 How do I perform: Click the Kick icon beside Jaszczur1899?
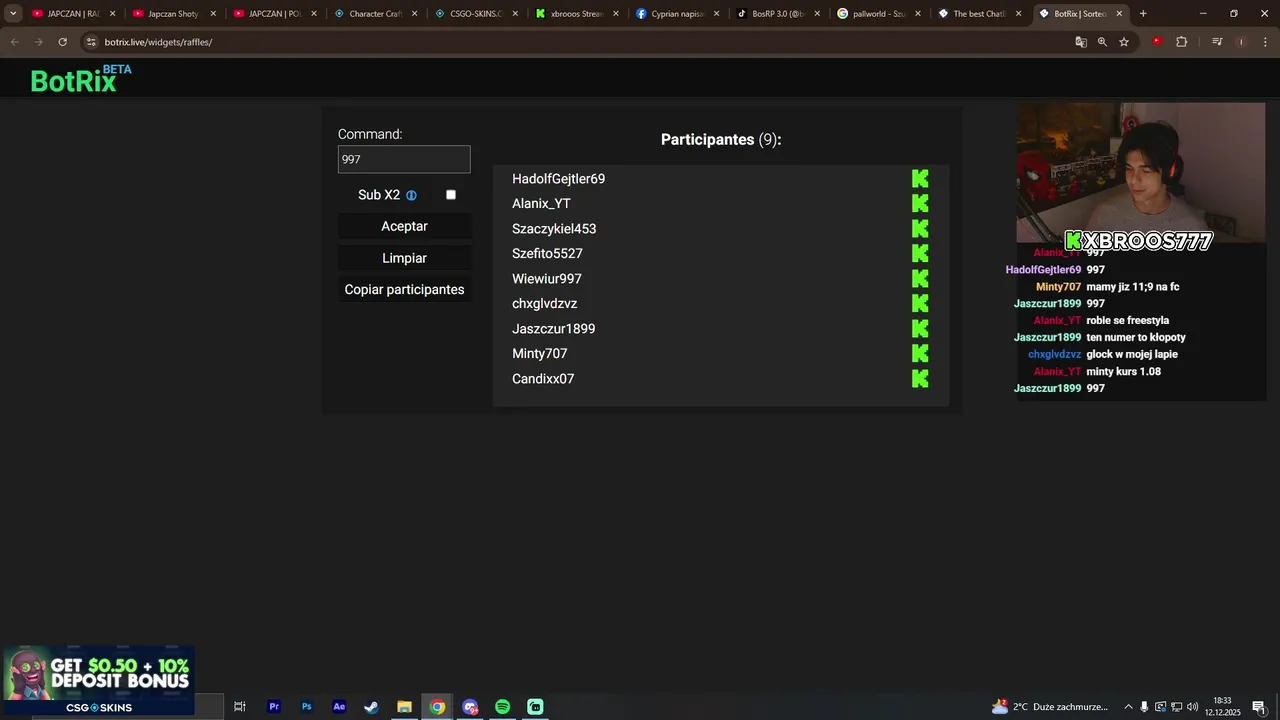click(x=920, y=329)
